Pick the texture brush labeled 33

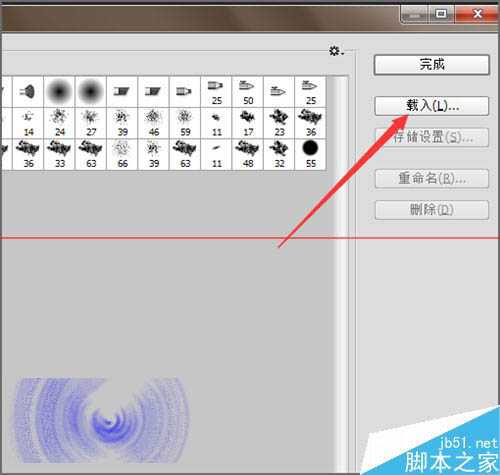tap(59, 155)
